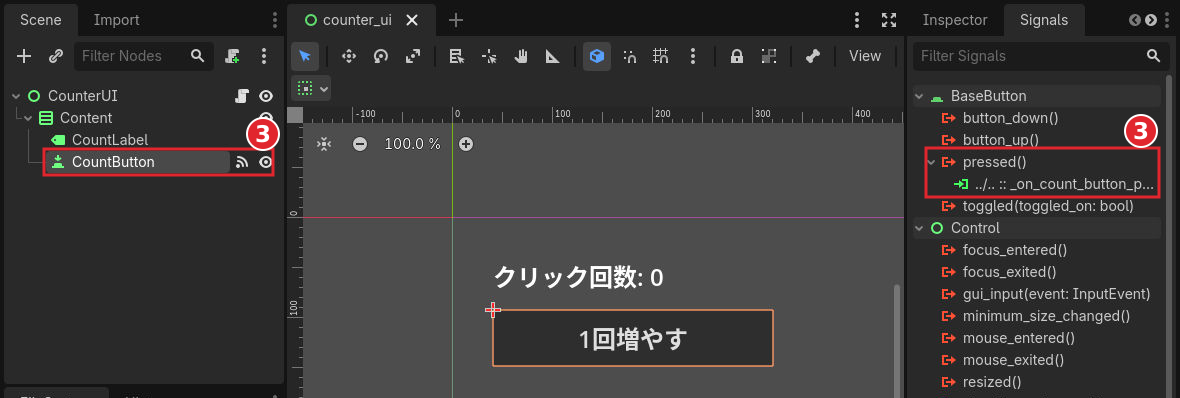Click the magnifier in Filter Signals

coord(1153,56)
